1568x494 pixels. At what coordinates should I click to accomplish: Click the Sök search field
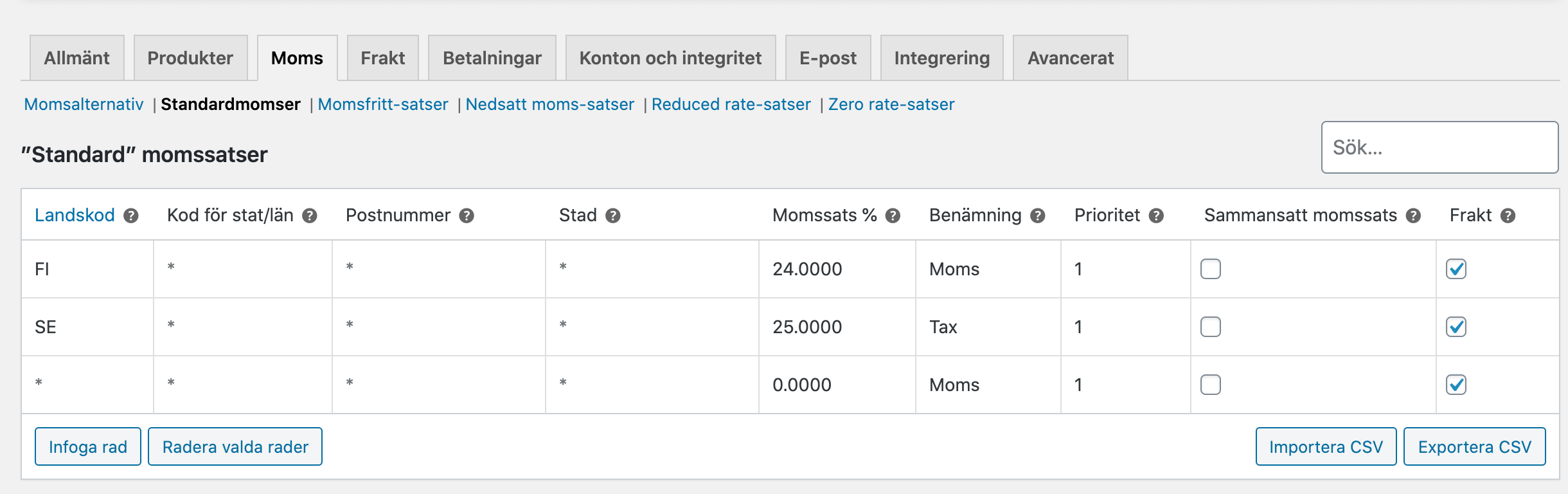click(x=1439, y=147)
